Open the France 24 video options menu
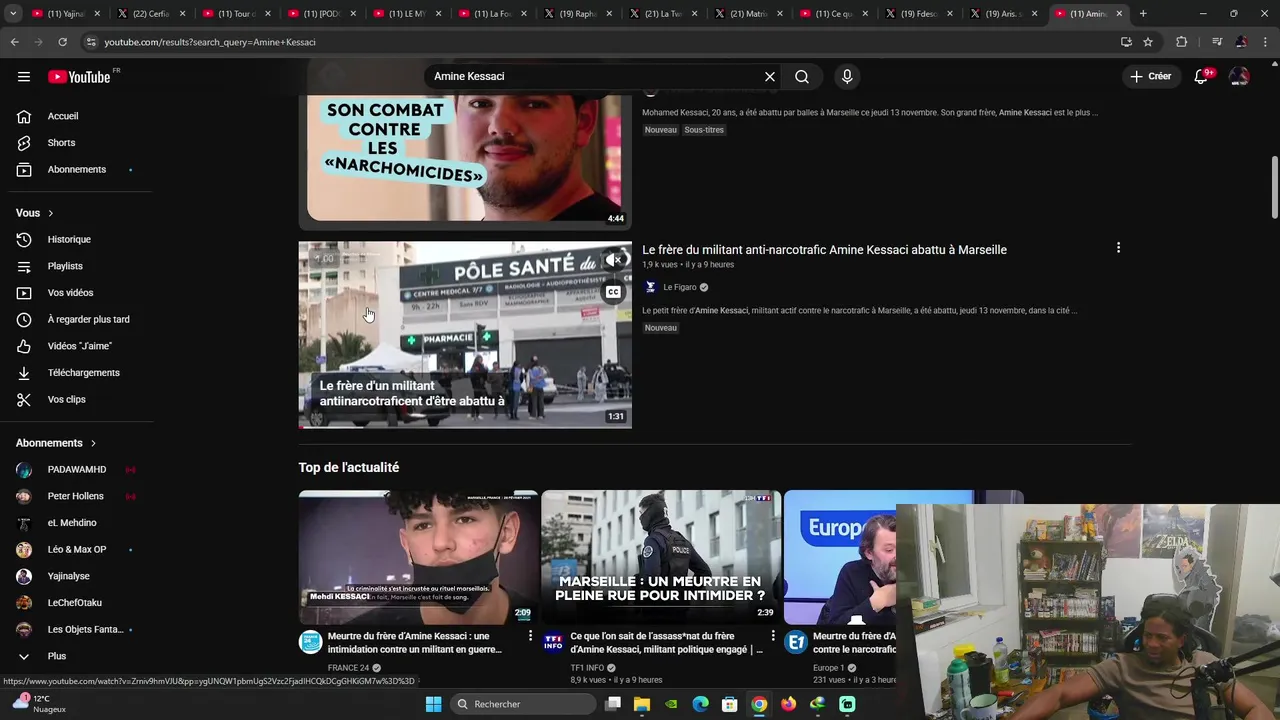The width and height of the screenshot is (1280, 720). tap(530, 636)
